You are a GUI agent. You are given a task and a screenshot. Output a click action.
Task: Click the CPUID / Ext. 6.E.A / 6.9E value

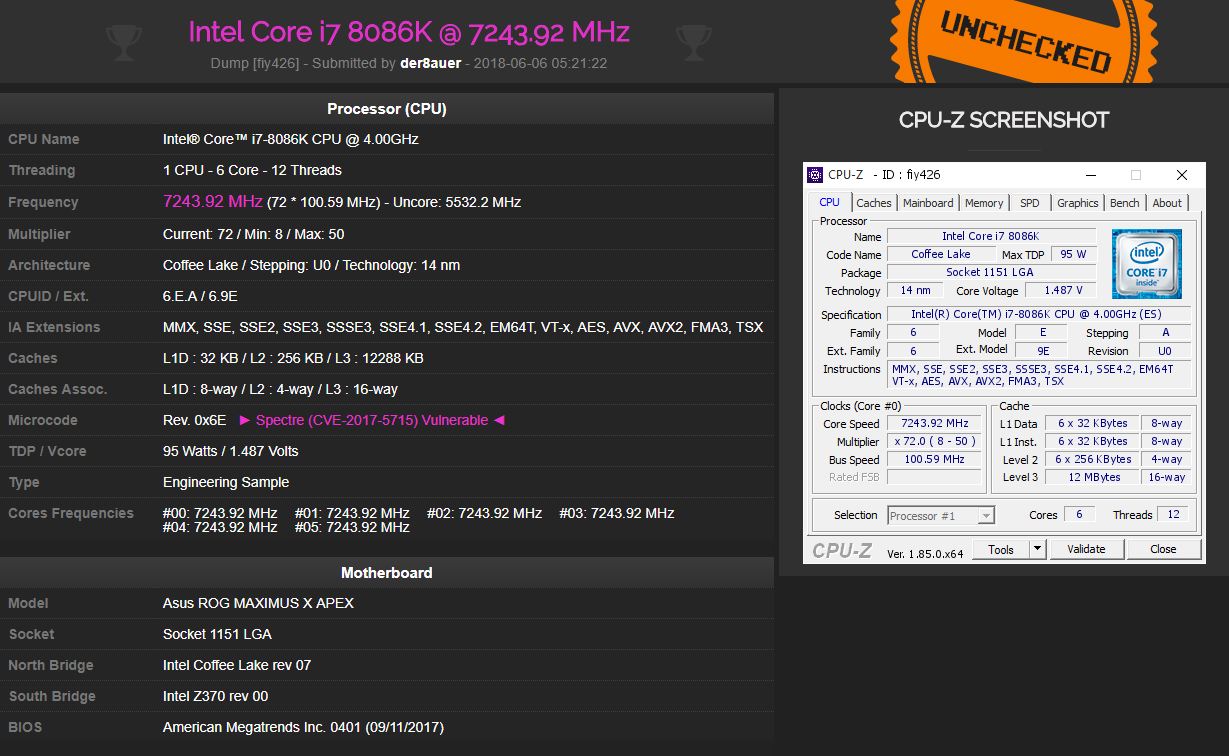tap(200, 296)
